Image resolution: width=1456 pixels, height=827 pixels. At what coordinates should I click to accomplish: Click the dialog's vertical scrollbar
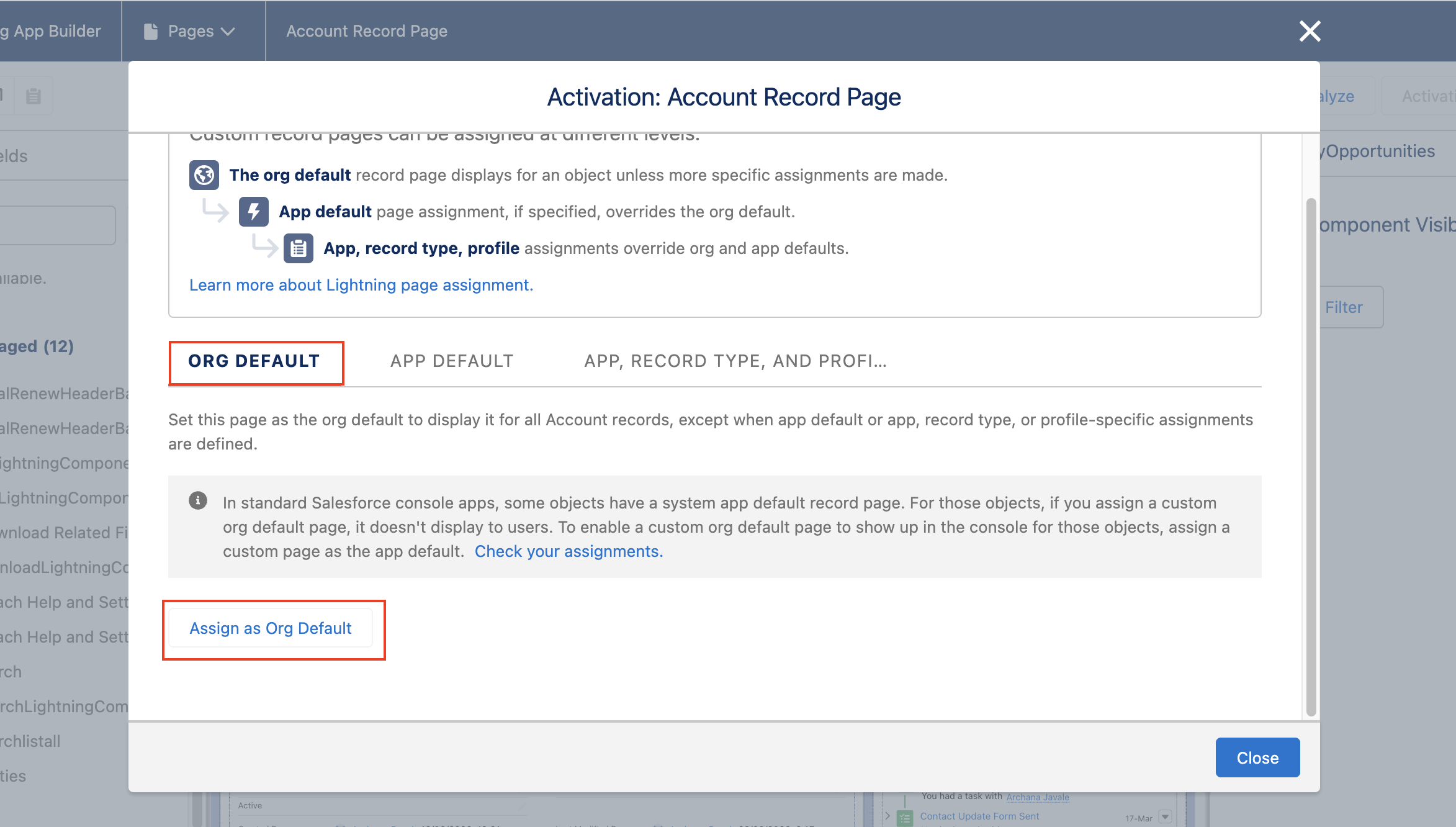click(x=1311, y=456)
